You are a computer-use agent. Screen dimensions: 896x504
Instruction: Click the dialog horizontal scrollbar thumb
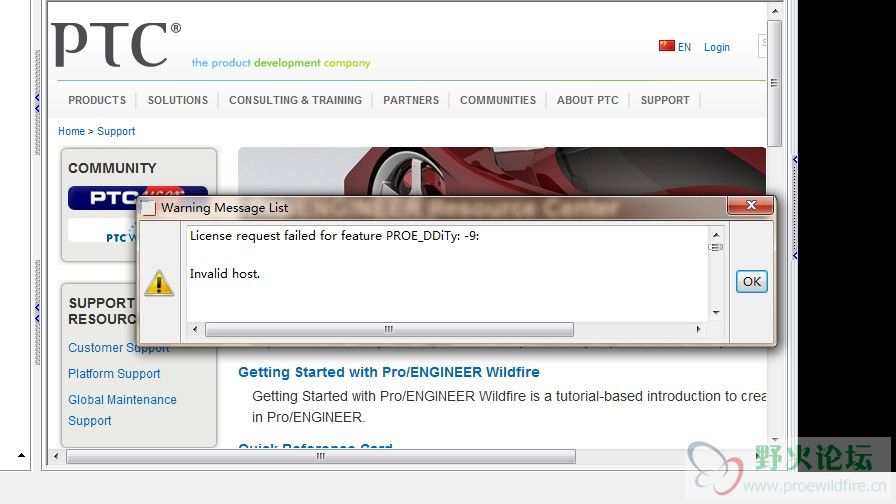click(389, 329)
